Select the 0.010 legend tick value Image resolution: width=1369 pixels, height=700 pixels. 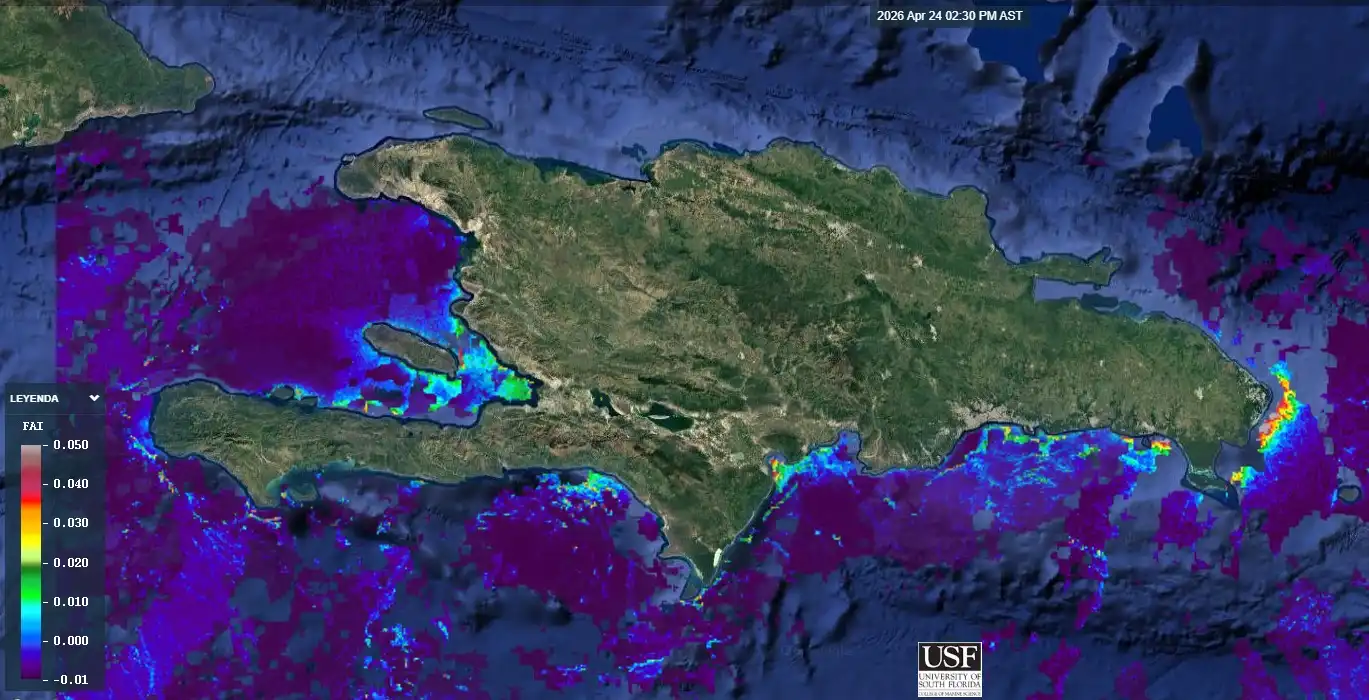(71, 601)
